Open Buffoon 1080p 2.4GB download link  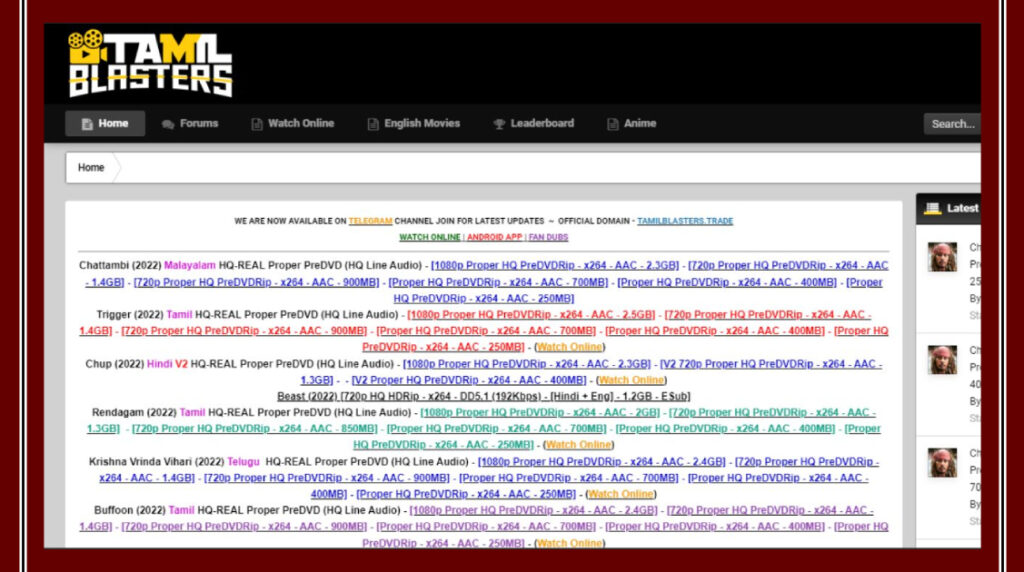click(x=533, y=510)
